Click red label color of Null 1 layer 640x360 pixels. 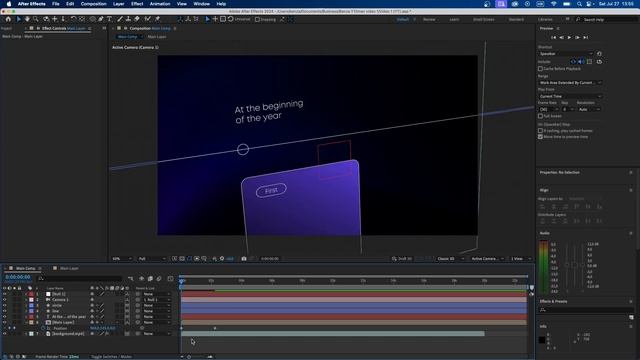pyautogui.click(x=31, y=294)
